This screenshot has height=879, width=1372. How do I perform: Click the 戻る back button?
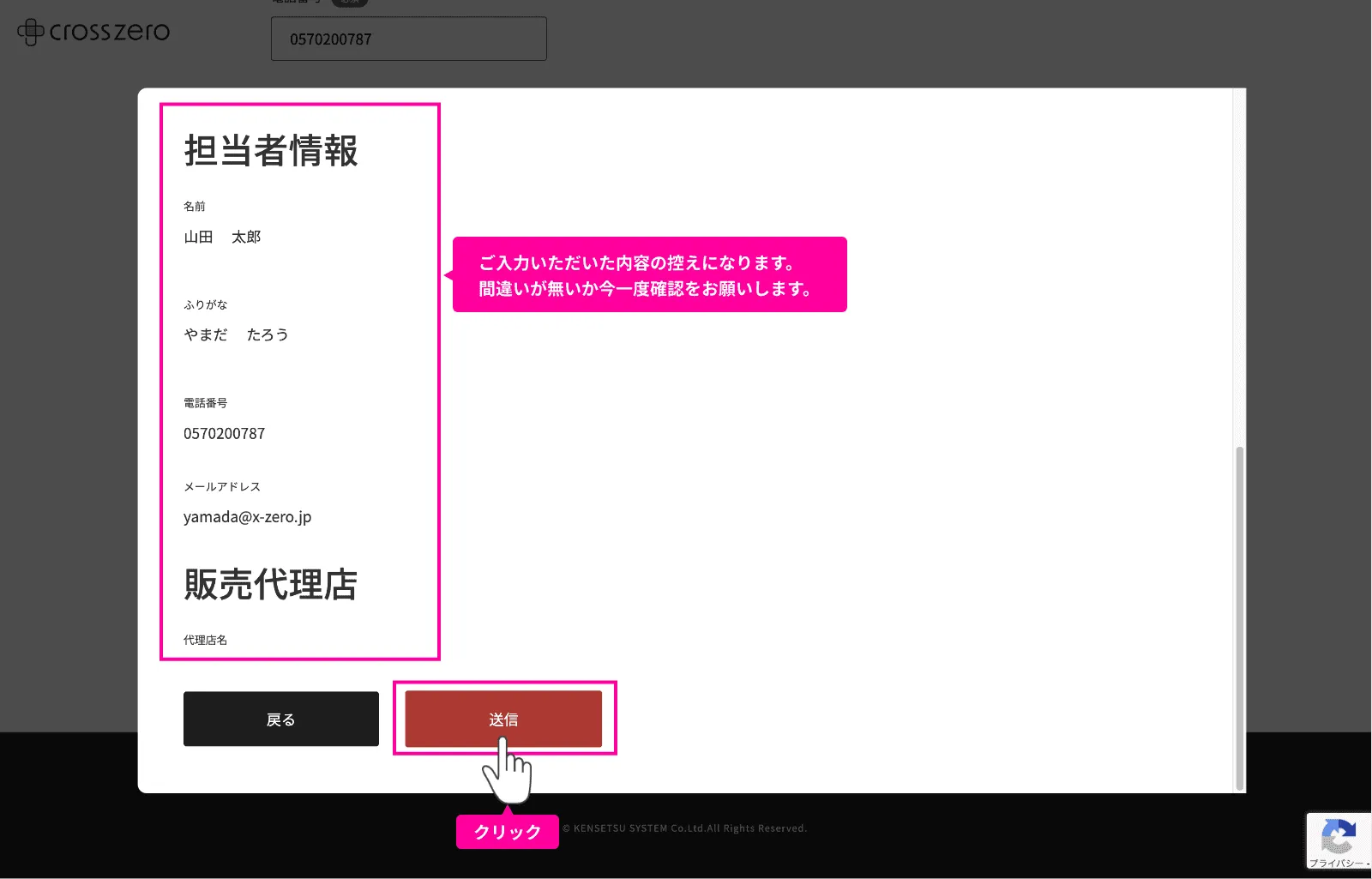[x=280, y=719]
